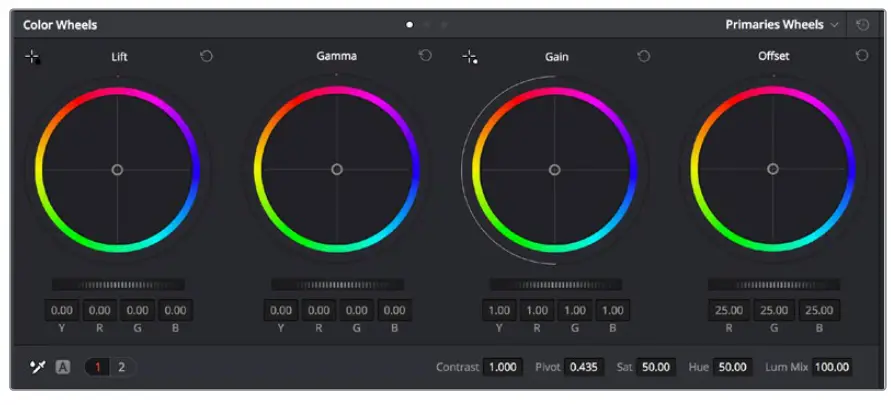Click the Gamma master wheel slider

338,285
